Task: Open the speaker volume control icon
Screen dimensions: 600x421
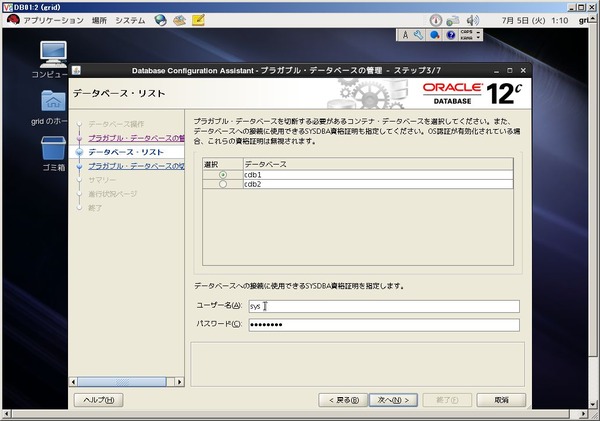Action: (x=473, y=20)
